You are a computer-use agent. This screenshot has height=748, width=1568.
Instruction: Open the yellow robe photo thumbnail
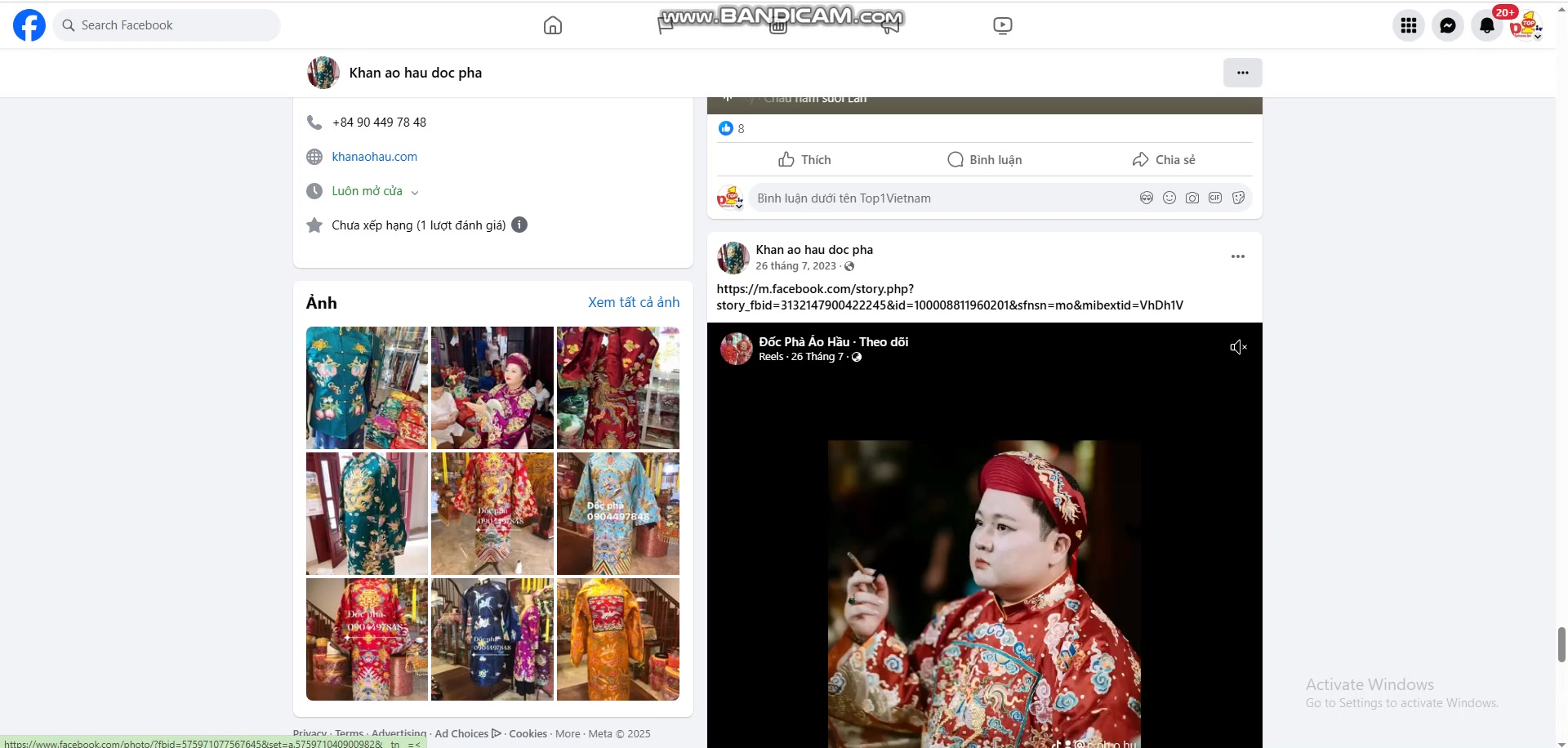point(617,639)
